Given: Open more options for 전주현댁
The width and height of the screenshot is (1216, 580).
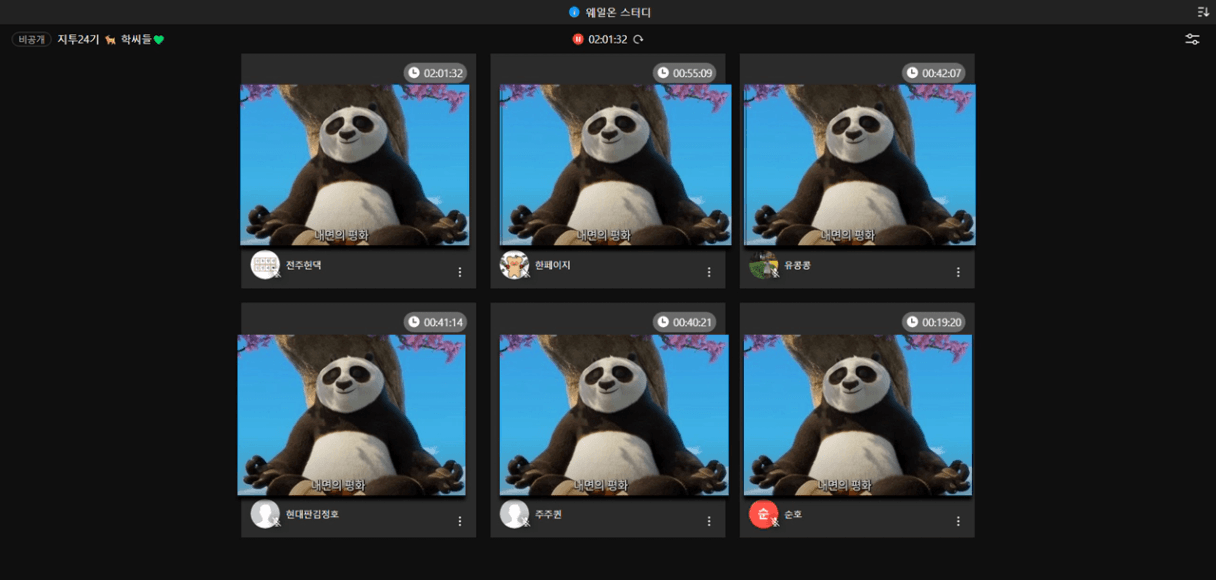Looking at the screenshot, I should pos(460,272).
